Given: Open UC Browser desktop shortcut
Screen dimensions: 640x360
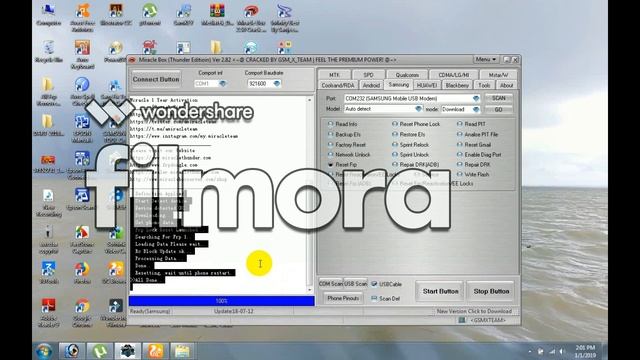Looking at the screenshot, I should pyautogui.click(x=116, y=272).
